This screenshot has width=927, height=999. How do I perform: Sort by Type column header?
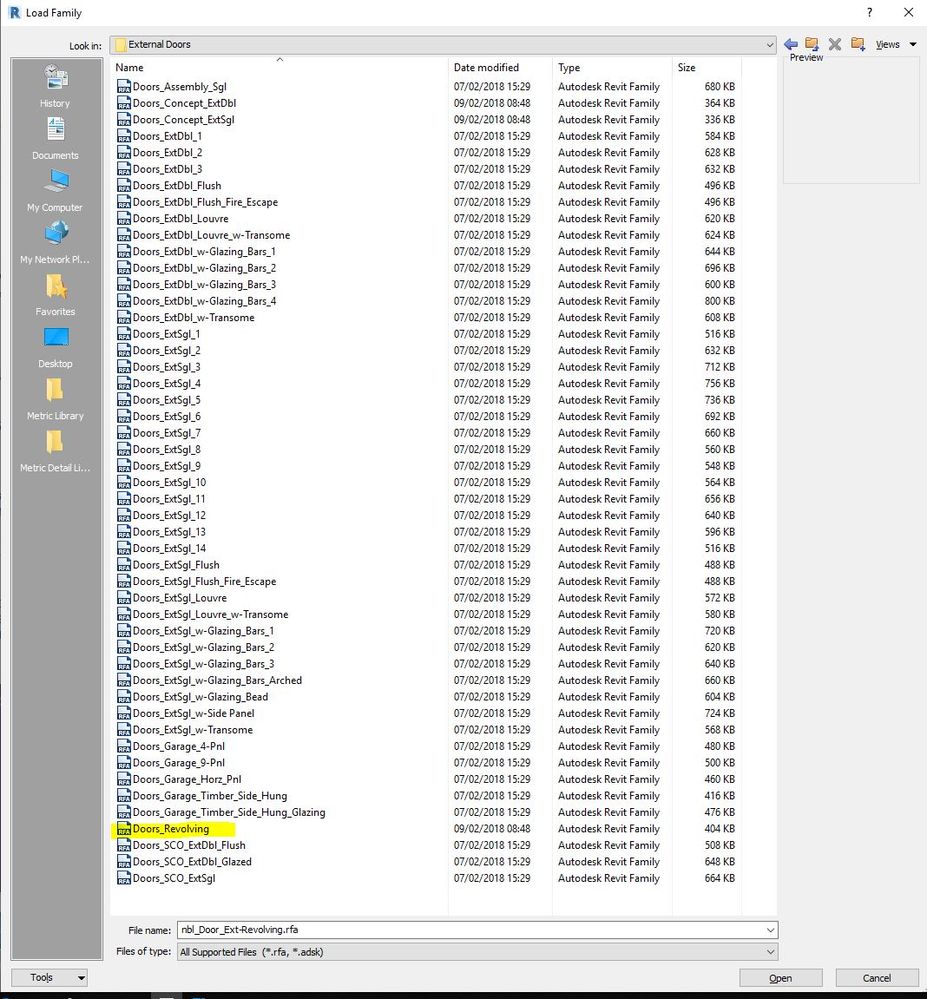(612, 67)
